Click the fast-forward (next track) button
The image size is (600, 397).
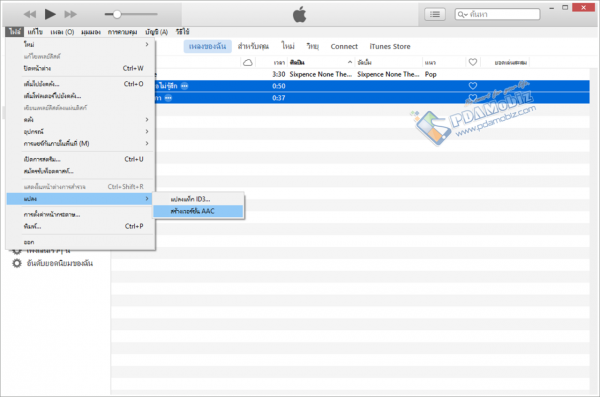(70, 14)
